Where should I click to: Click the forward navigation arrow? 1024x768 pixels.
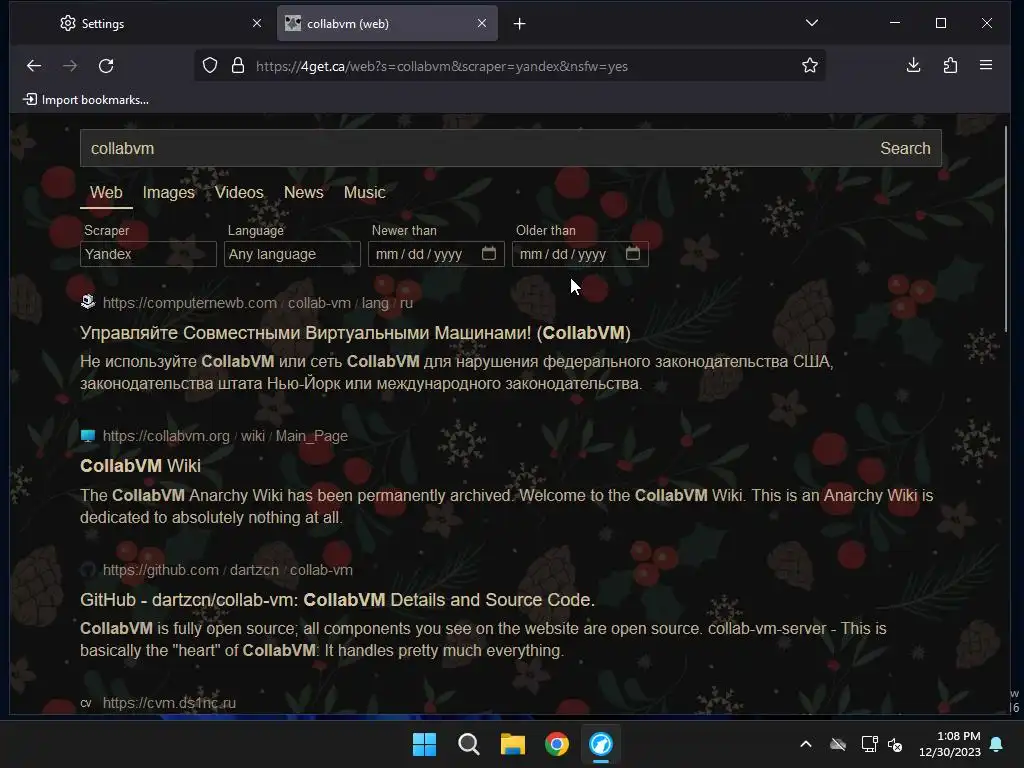pyautogui.click(x=70, y=66)
